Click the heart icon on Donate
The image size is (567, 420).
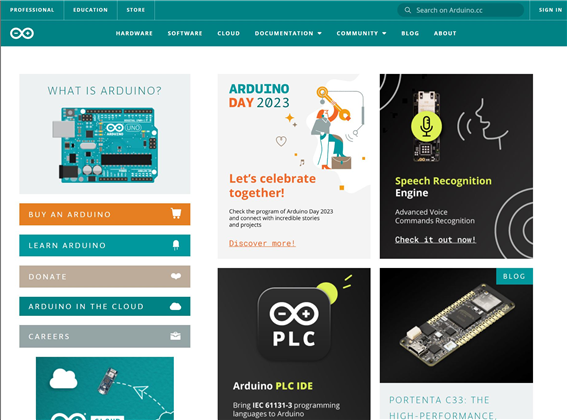coord(176,276)
